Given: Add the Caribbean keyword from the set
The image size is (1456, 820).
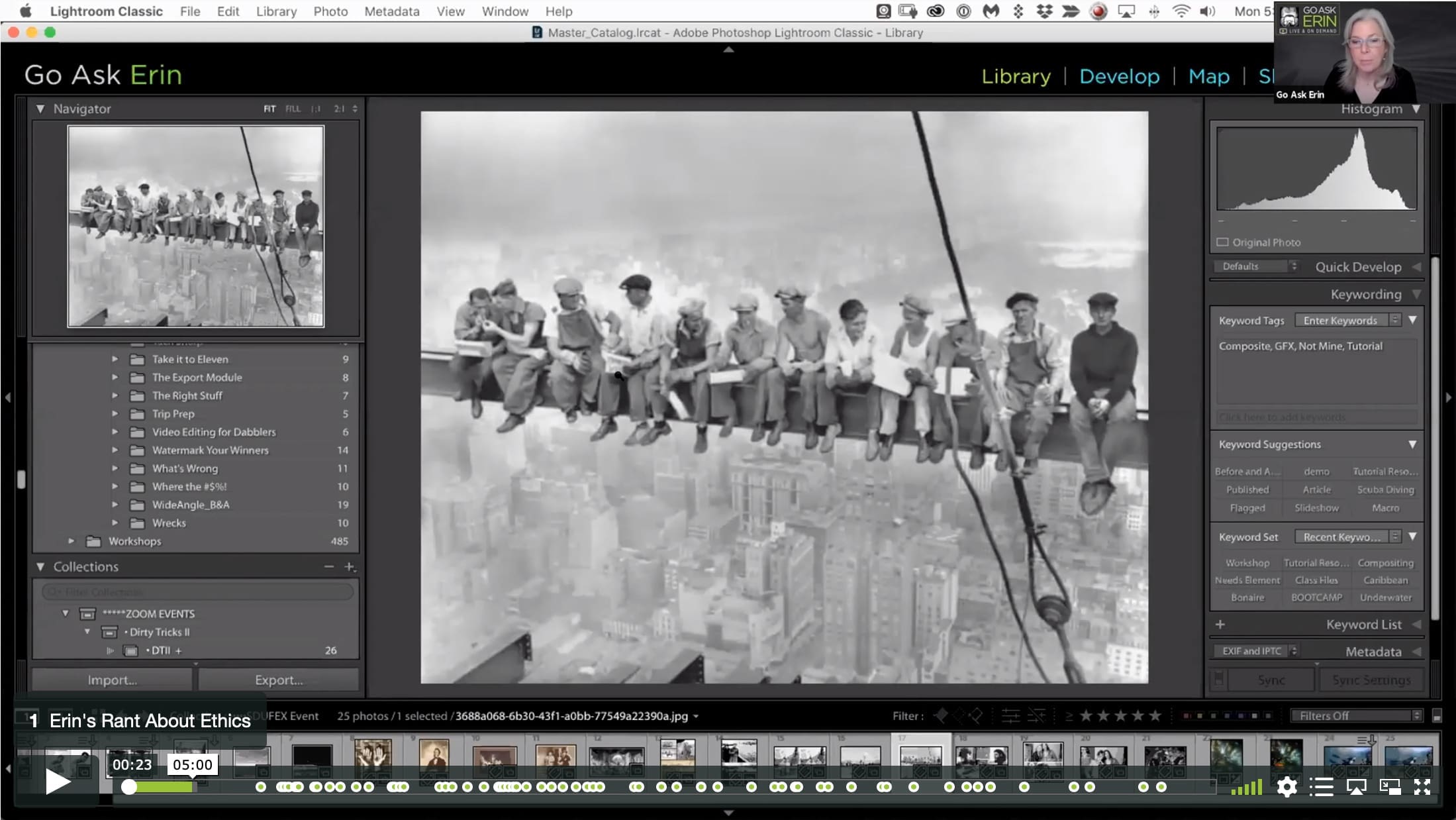Looking at the screenshot, I should tap(1385, 580).
